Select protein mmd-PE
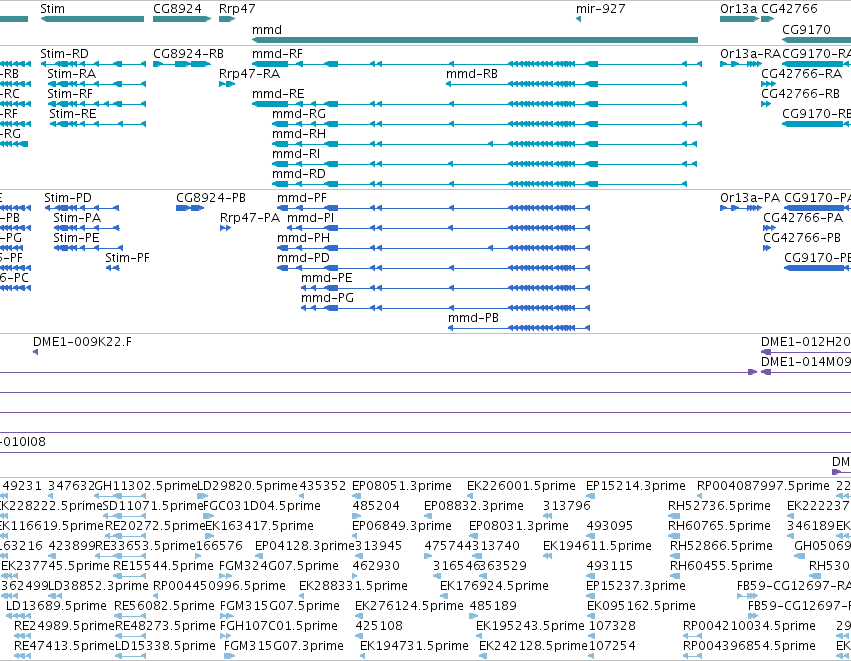Screen dimensions: 851x661 point(446,288)
